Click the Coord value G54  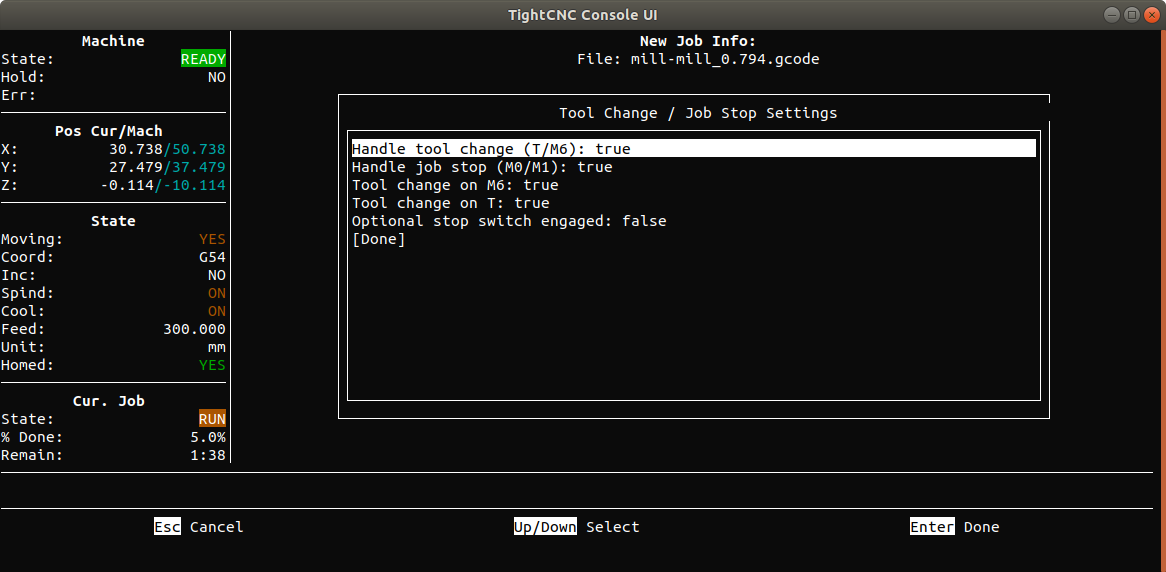coord(212,257)
